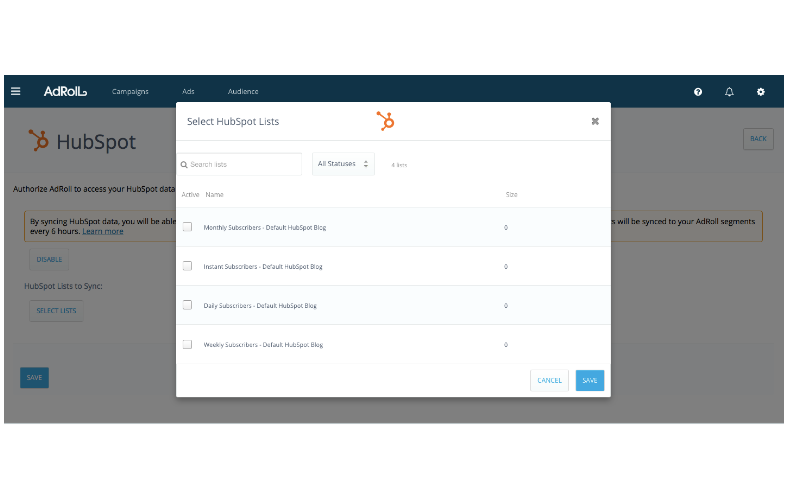The image size is (789, 499).
Task: Click the Save button in the dialog
Action: point(590,380)
